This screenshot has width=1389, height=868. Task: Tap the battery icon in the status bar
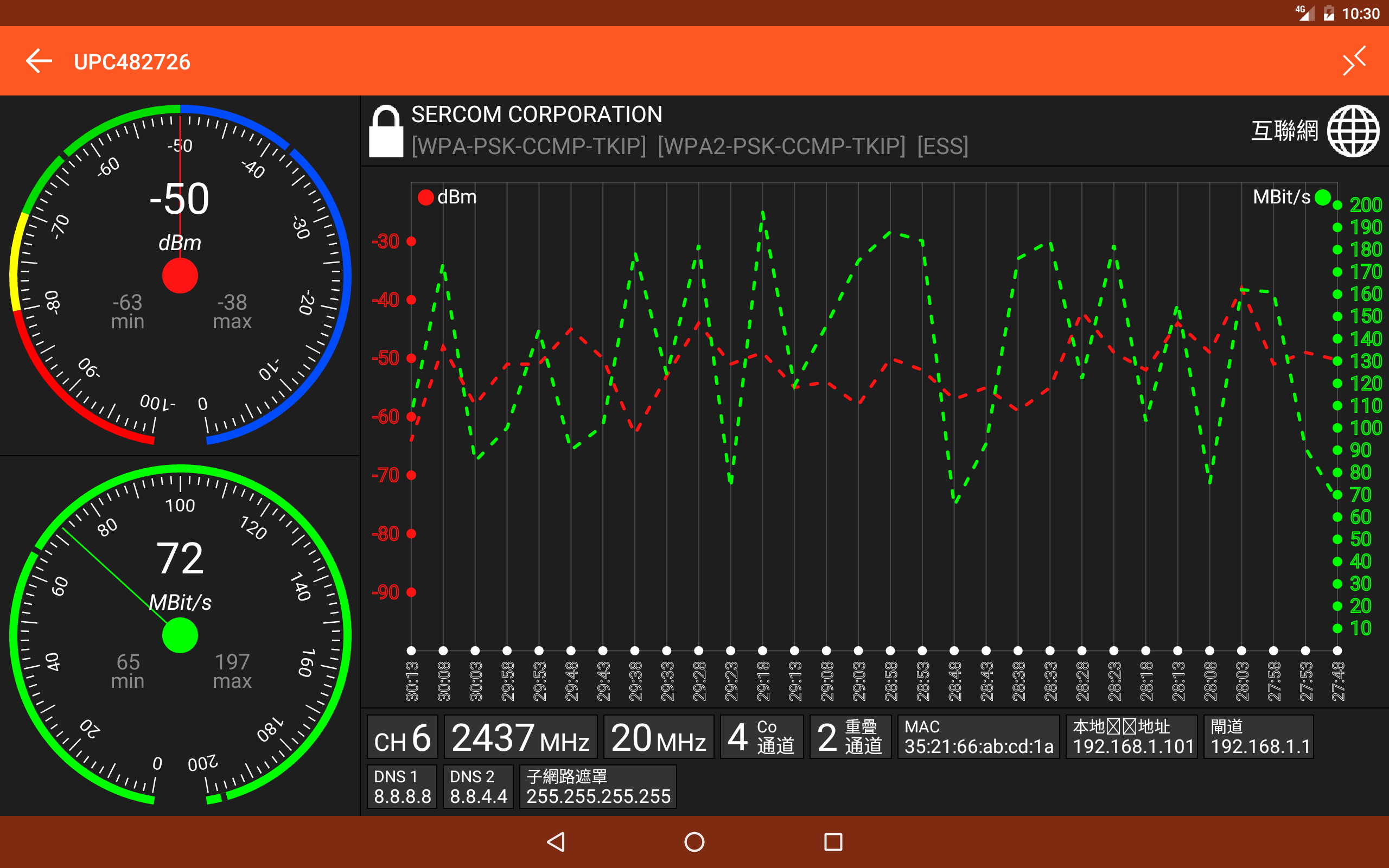point(1329,12)
